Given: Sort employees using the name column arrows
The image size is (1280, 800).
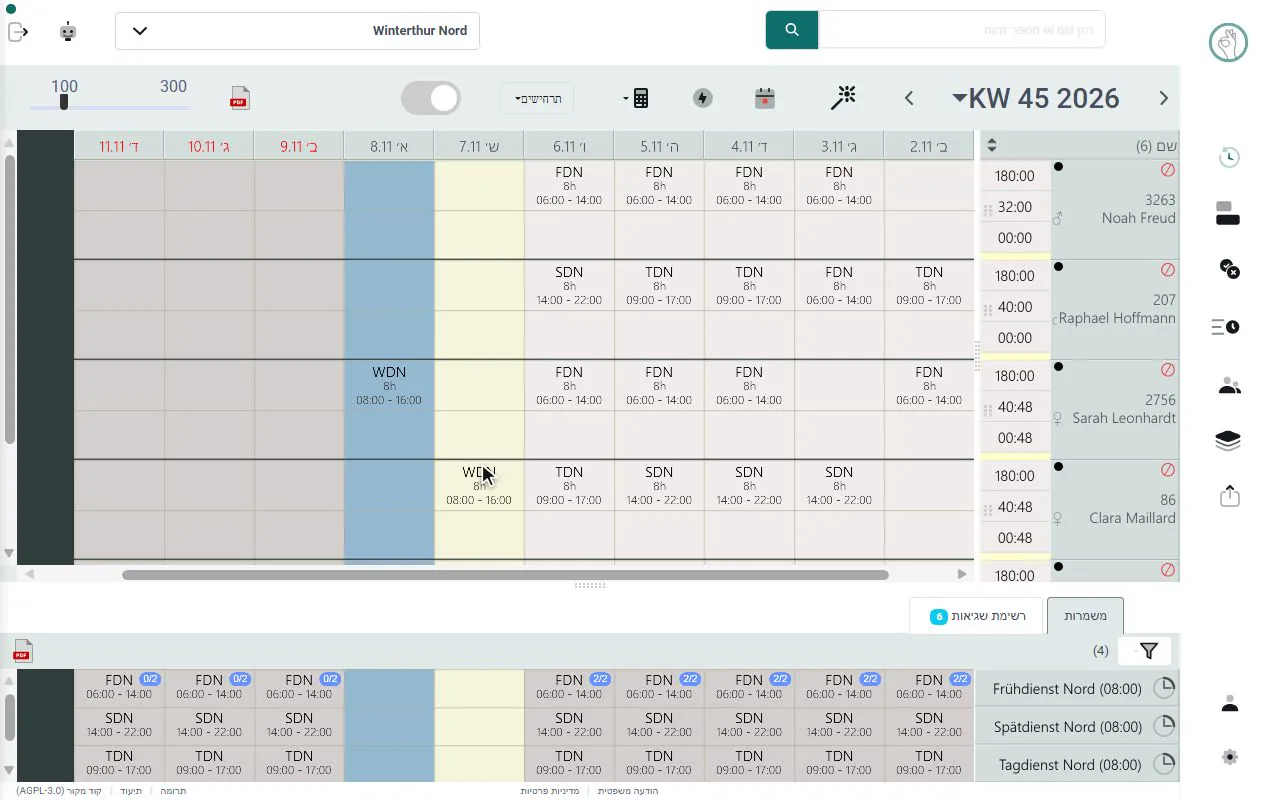Looking at the screenshot, I should coord(991,146).
